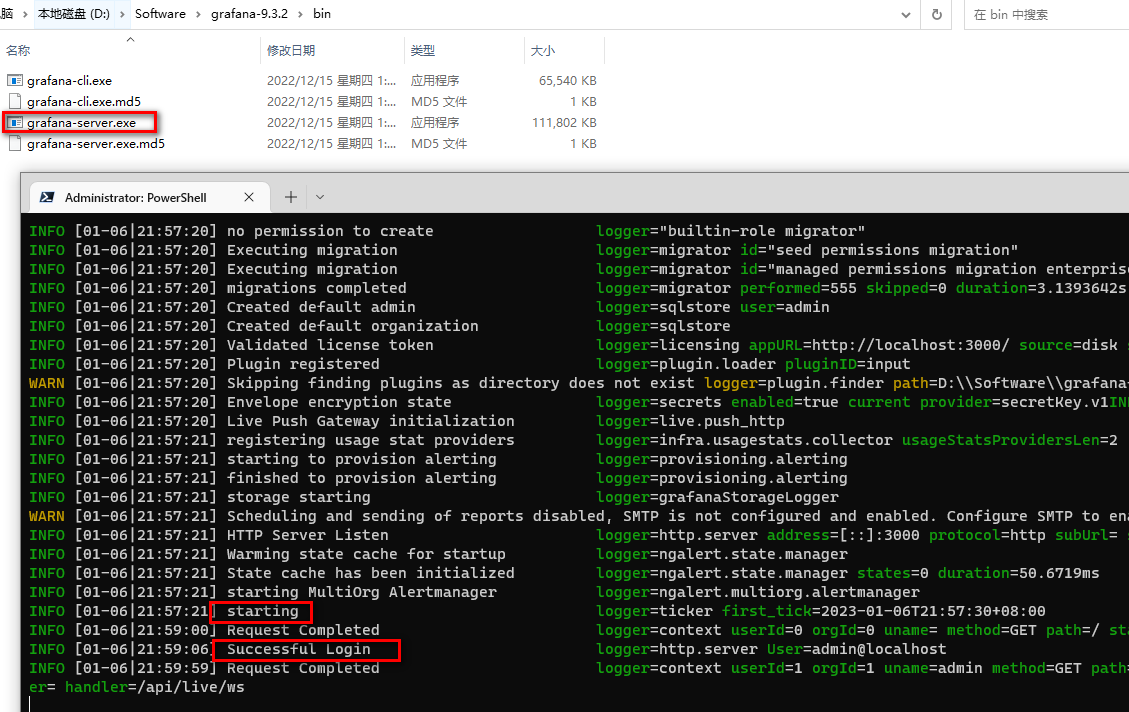
Task: Close the Administrator: PowerShell tab
Action: click(249, 197)
